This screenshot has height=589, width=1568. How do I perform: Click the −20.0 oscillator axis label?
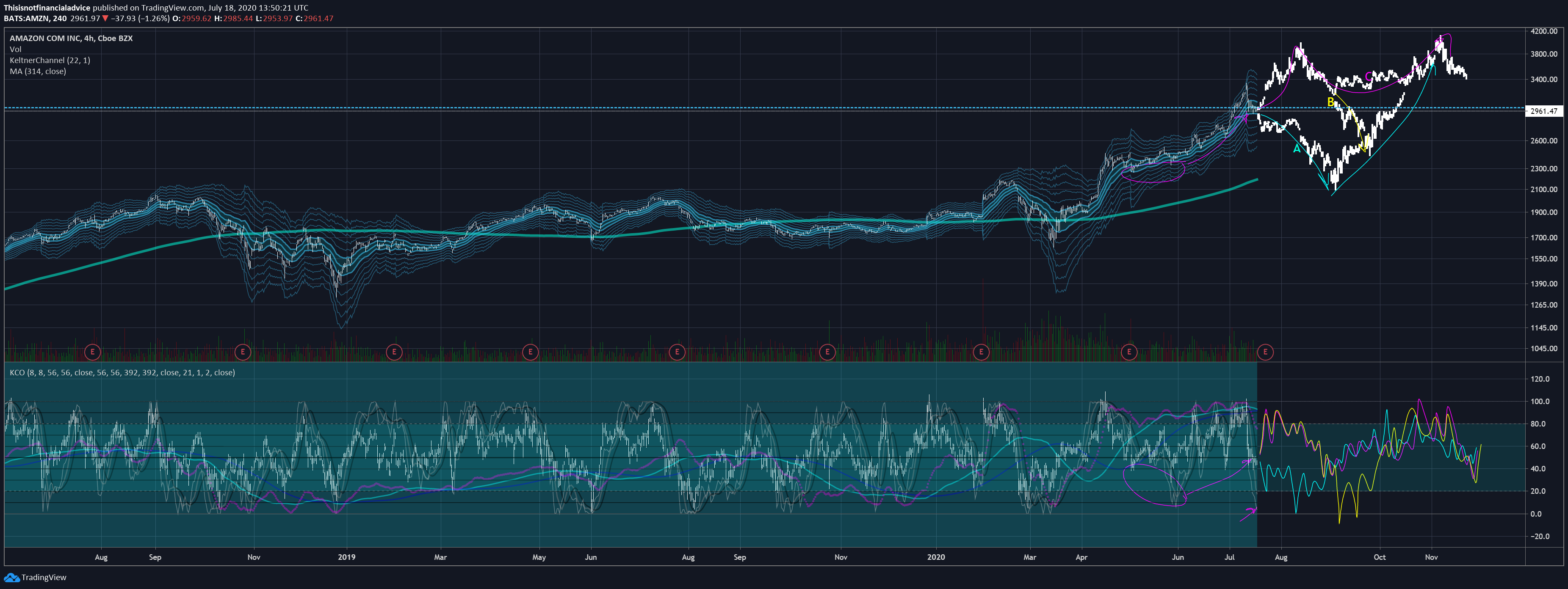click(x=1540, y=536)
